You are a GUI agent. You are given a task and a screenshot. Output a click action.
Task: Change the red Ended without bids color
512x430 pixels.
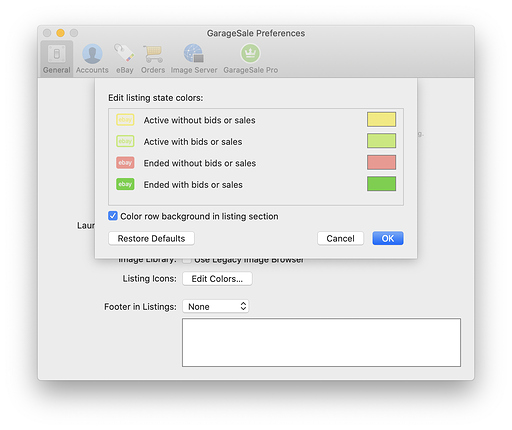381,162
